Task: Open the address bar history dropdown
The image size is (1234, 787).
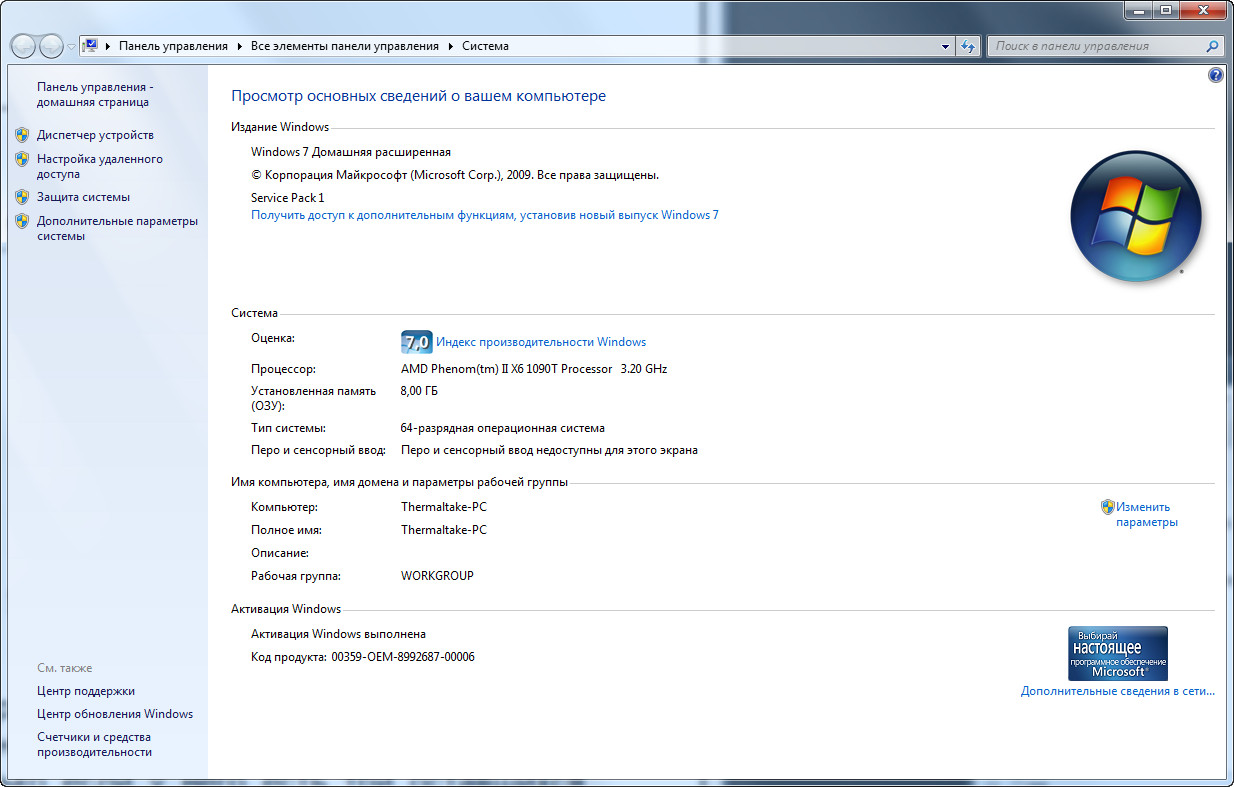Action: coord(946,46)
